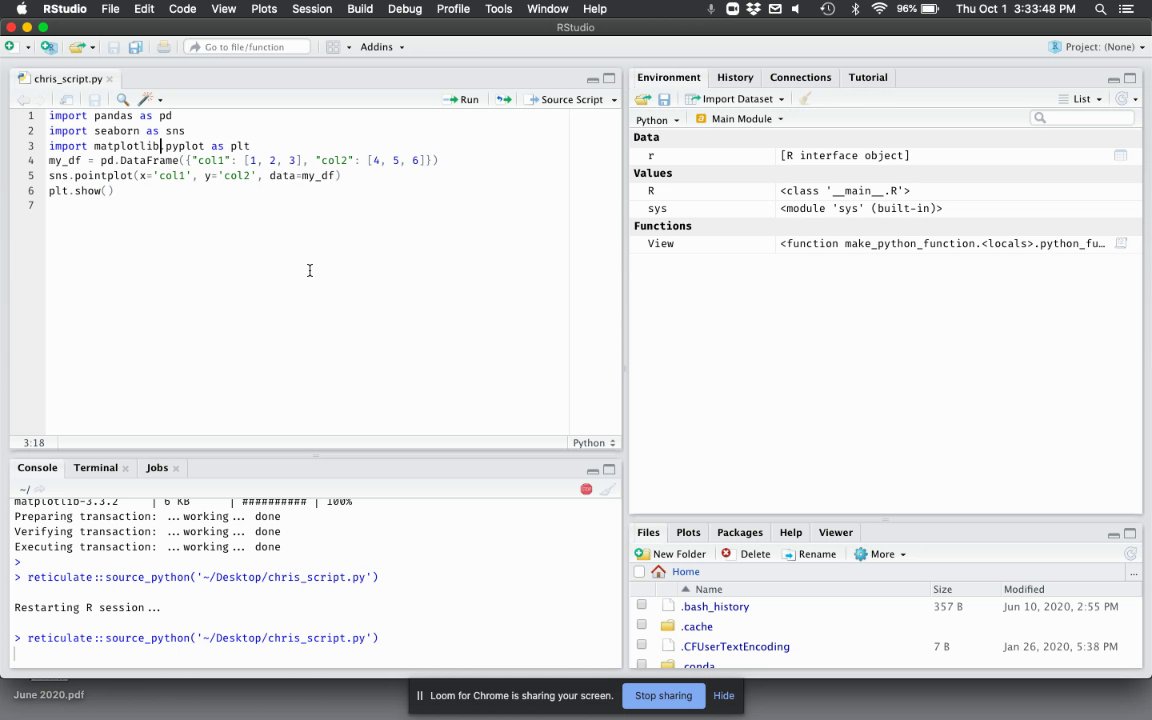This screenshot has height=720, width=1152.
Task: Click the Environment search field
Action: 1082,118
